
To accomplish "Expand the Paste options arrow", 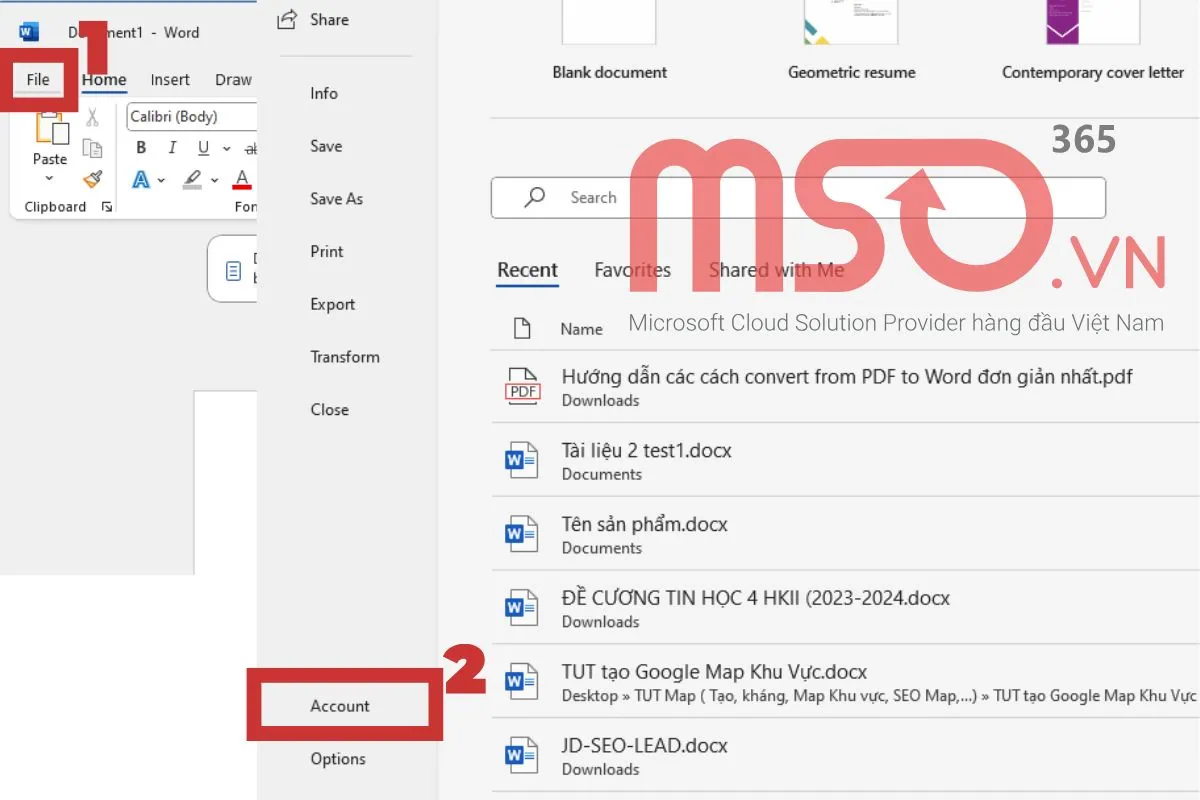I will click(49, 178).
